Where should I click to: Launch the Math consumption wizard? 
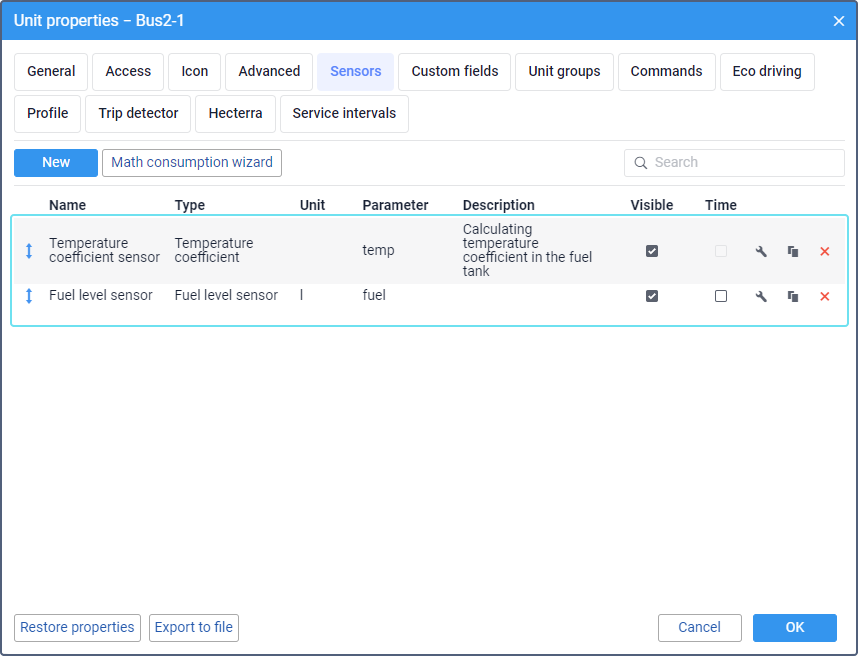[x=192, y=163]
